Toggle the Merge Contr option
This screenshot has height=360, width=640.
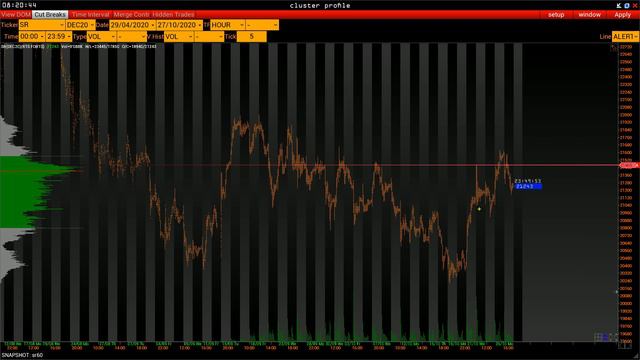[131, 15]
